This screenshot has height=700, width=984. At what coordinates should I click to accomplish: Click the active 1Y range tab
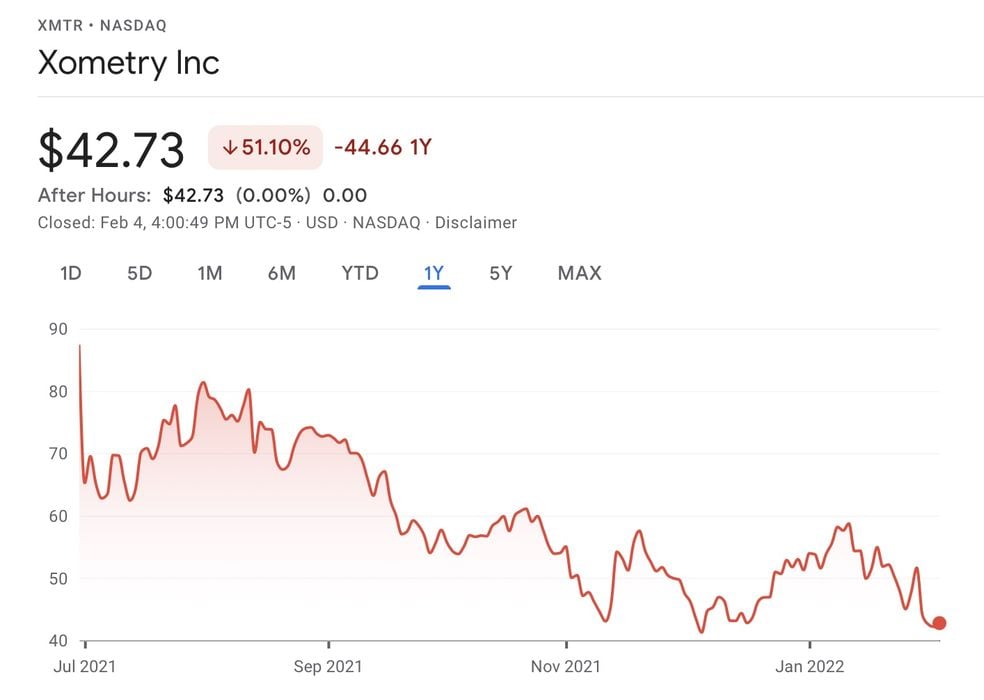tap(434, 273)
